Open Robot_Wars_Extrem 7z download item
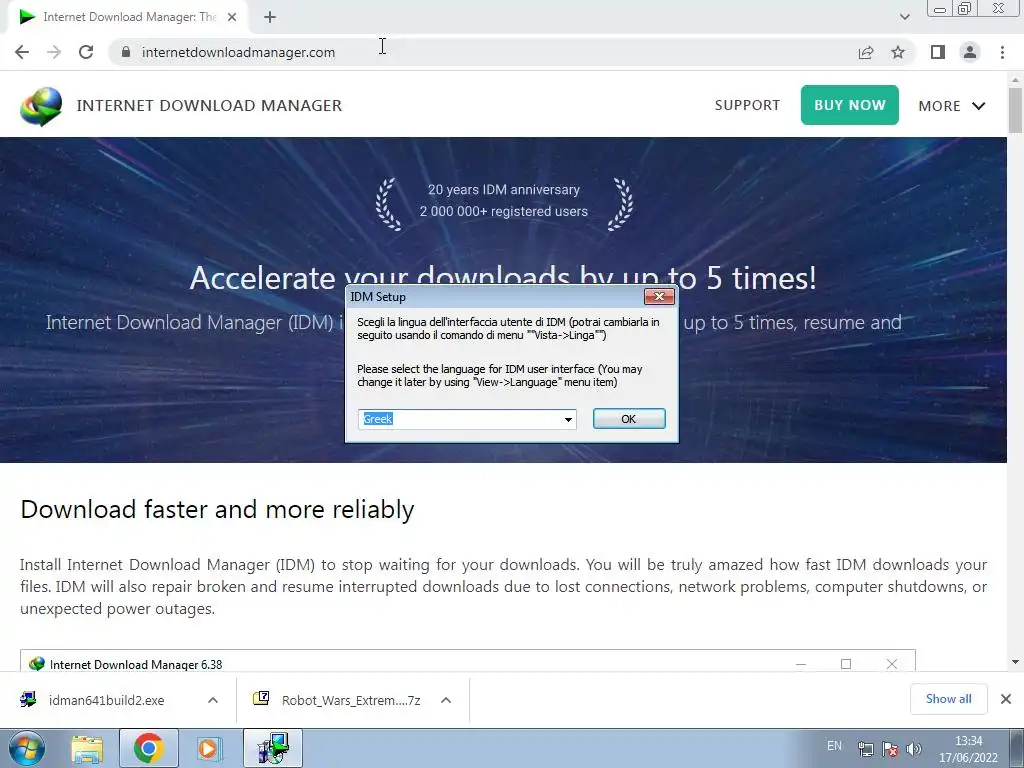This screenshot has width=1024, height=768. coord(351,700)
